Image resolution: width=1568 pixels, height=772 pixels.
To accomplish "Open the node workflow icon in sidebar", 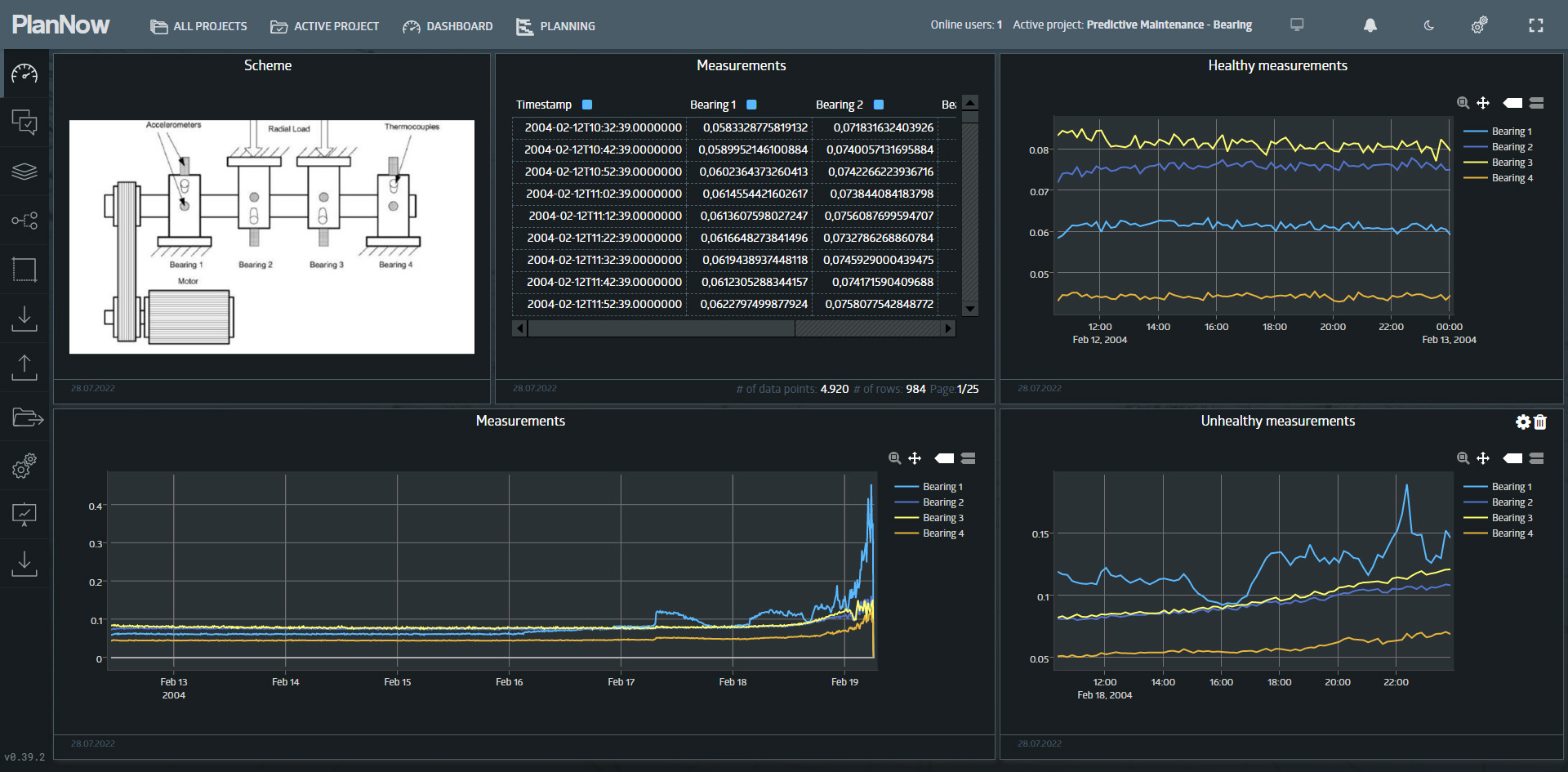I will point(24,221).
